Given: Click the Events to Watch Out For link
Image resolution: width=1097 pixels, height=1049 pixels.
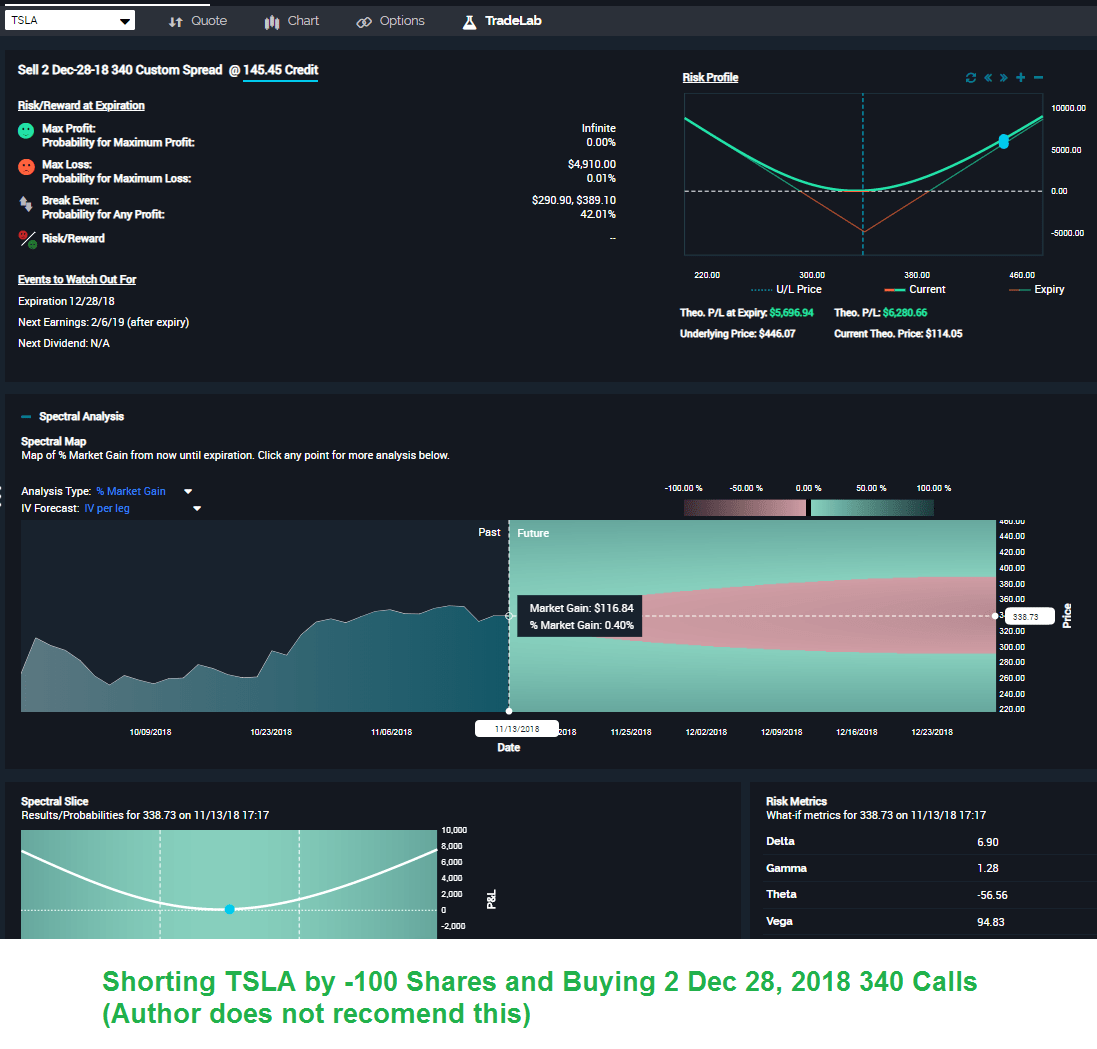Looking at the screenshot, I should [x=77, y=279].
